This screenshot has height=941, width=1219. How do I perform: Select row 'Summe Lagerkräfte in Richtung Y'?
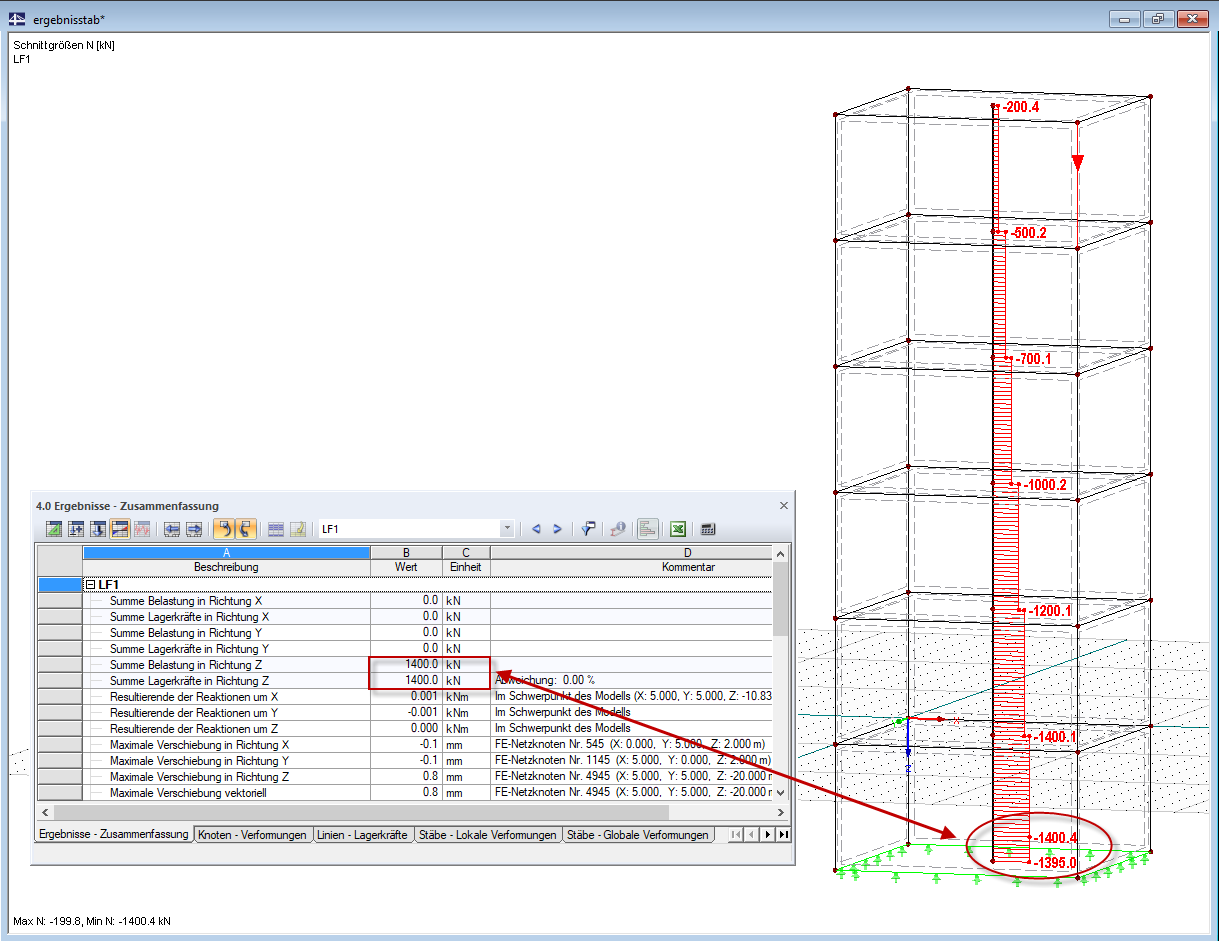(x=404, y=649)
